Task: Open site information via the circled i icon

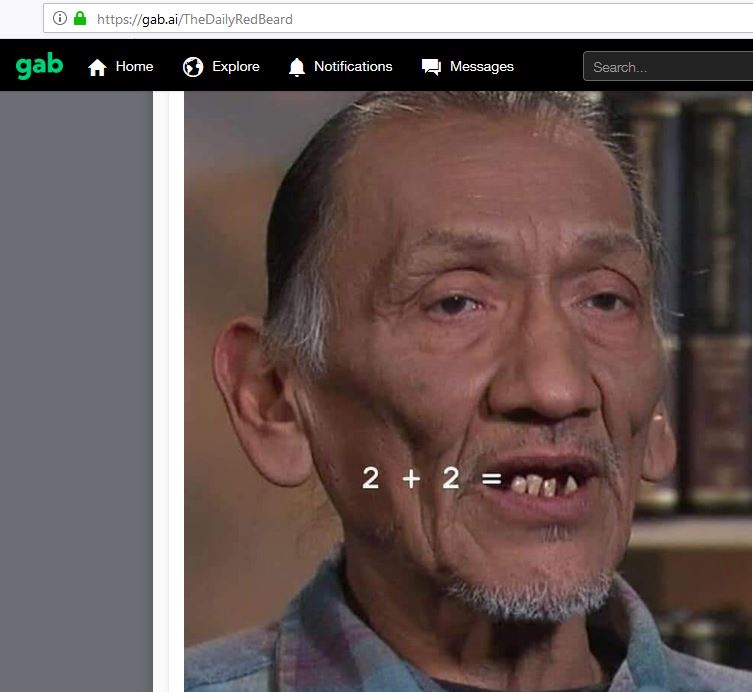Action: 60,18
